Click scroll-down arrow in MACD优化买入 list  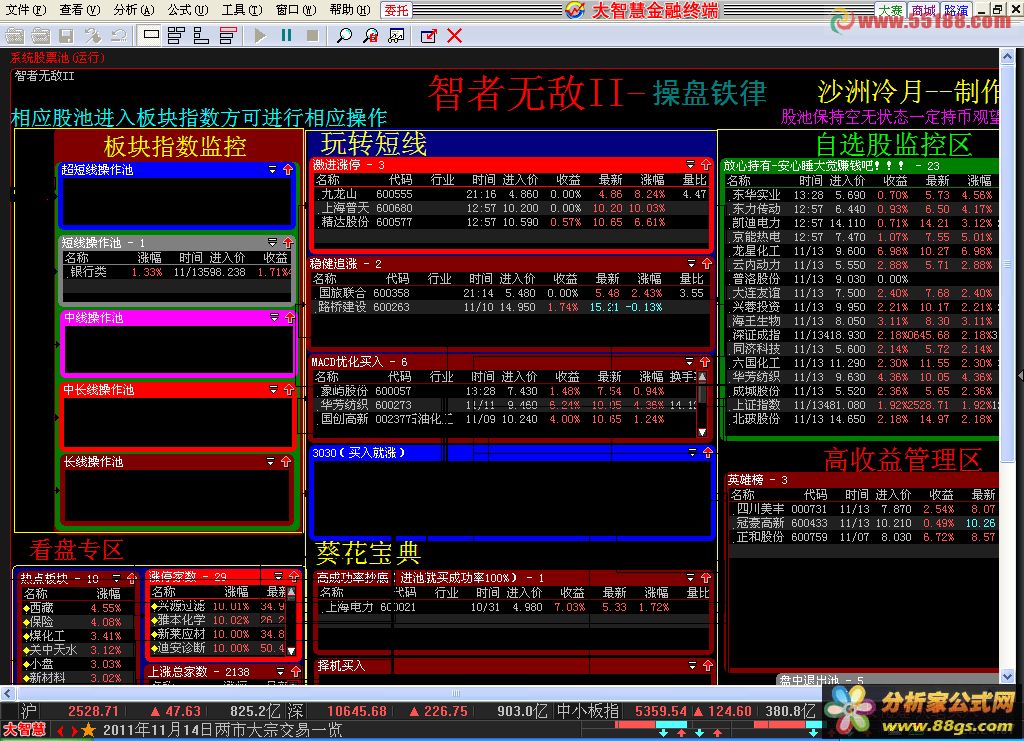click(702, 432)
